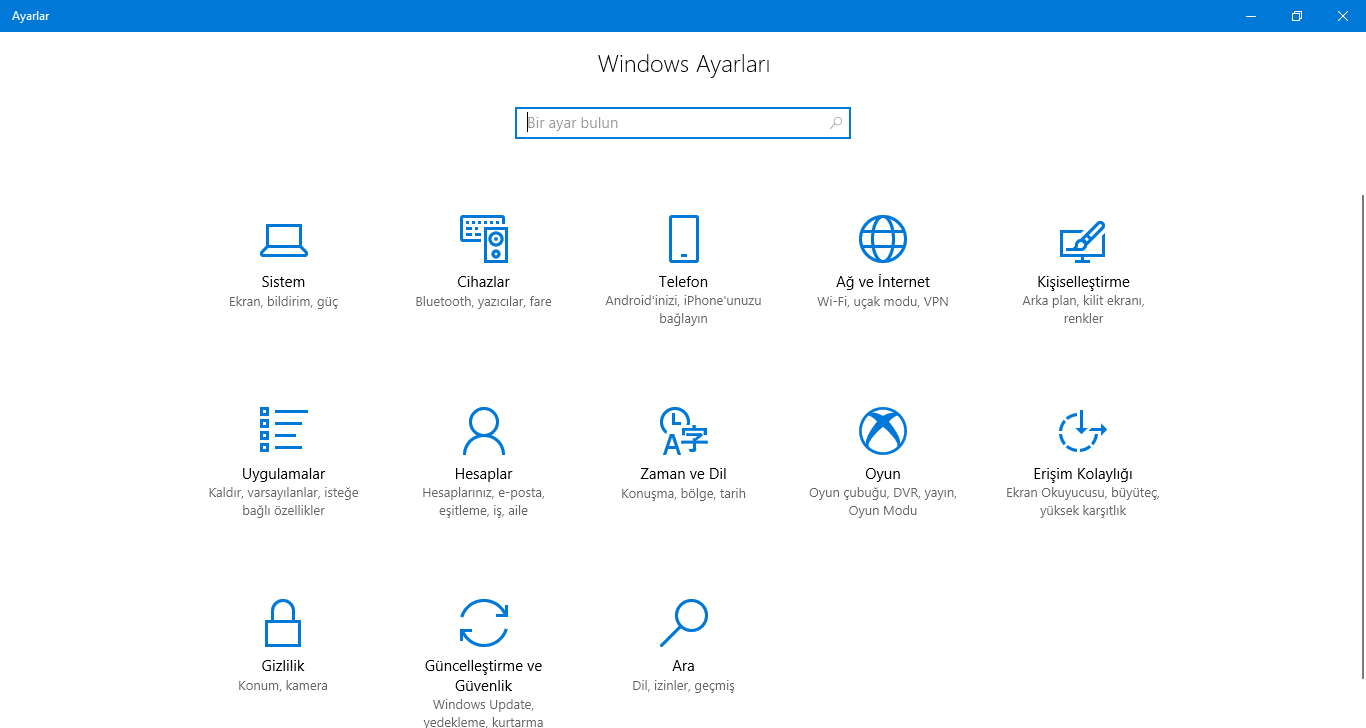Click "Android'inizi, iPhone'unuzu bağlayın" description
Viewport: 1366px width, 728px height.
(683, 310)
